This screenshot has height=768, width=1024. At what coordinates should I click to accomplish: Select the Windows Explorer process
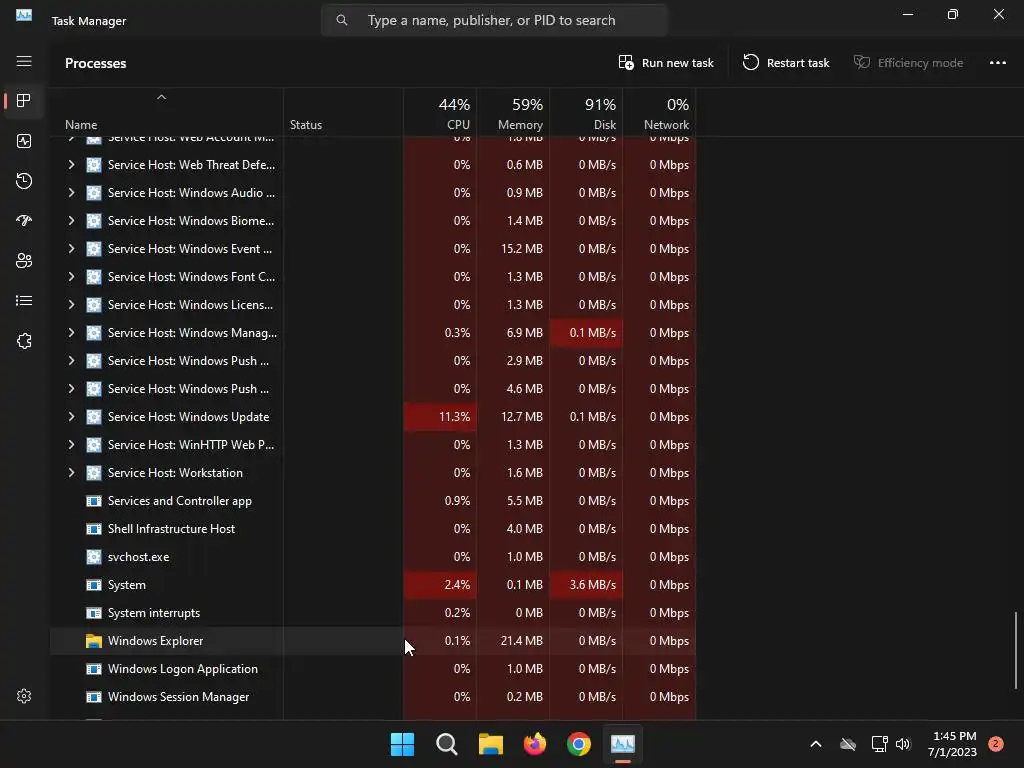click(373, 641)
